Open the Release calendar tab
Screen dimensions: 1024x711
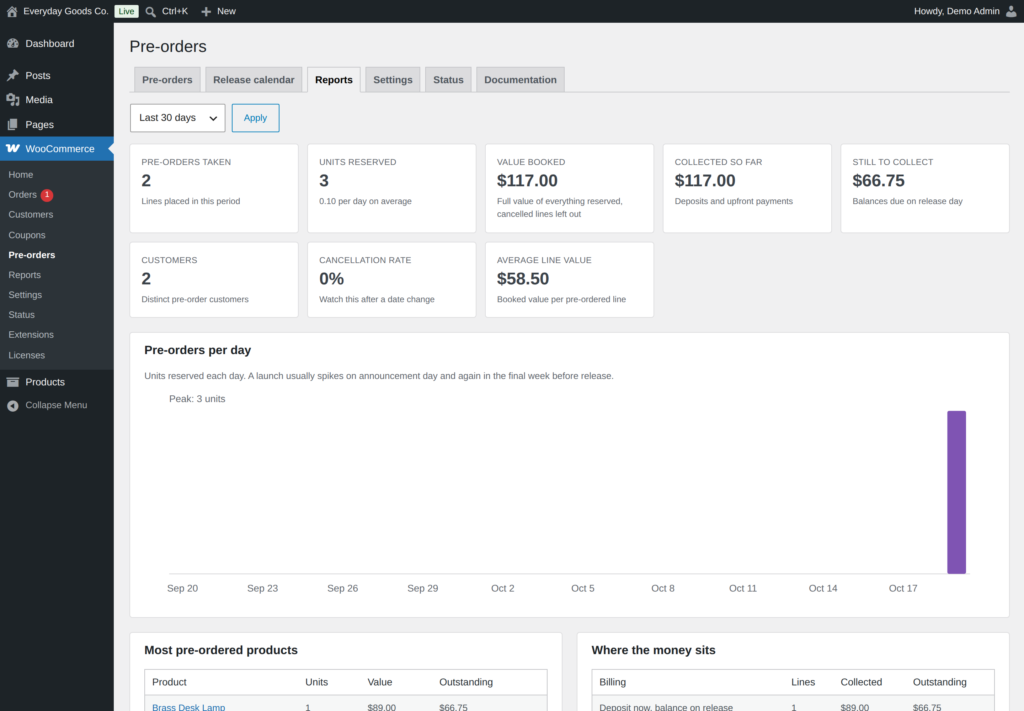click(x=253, y=80)
